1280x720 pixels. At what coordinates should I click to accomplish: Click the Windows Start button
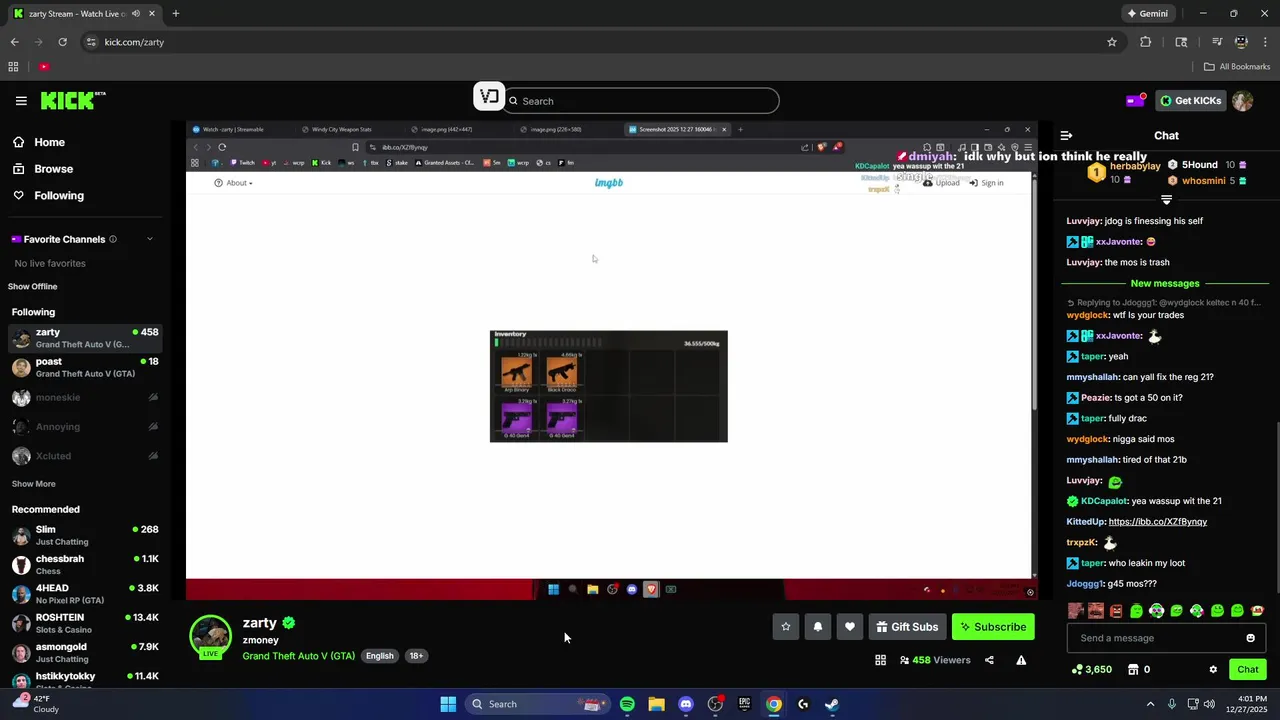click(448, 704)
